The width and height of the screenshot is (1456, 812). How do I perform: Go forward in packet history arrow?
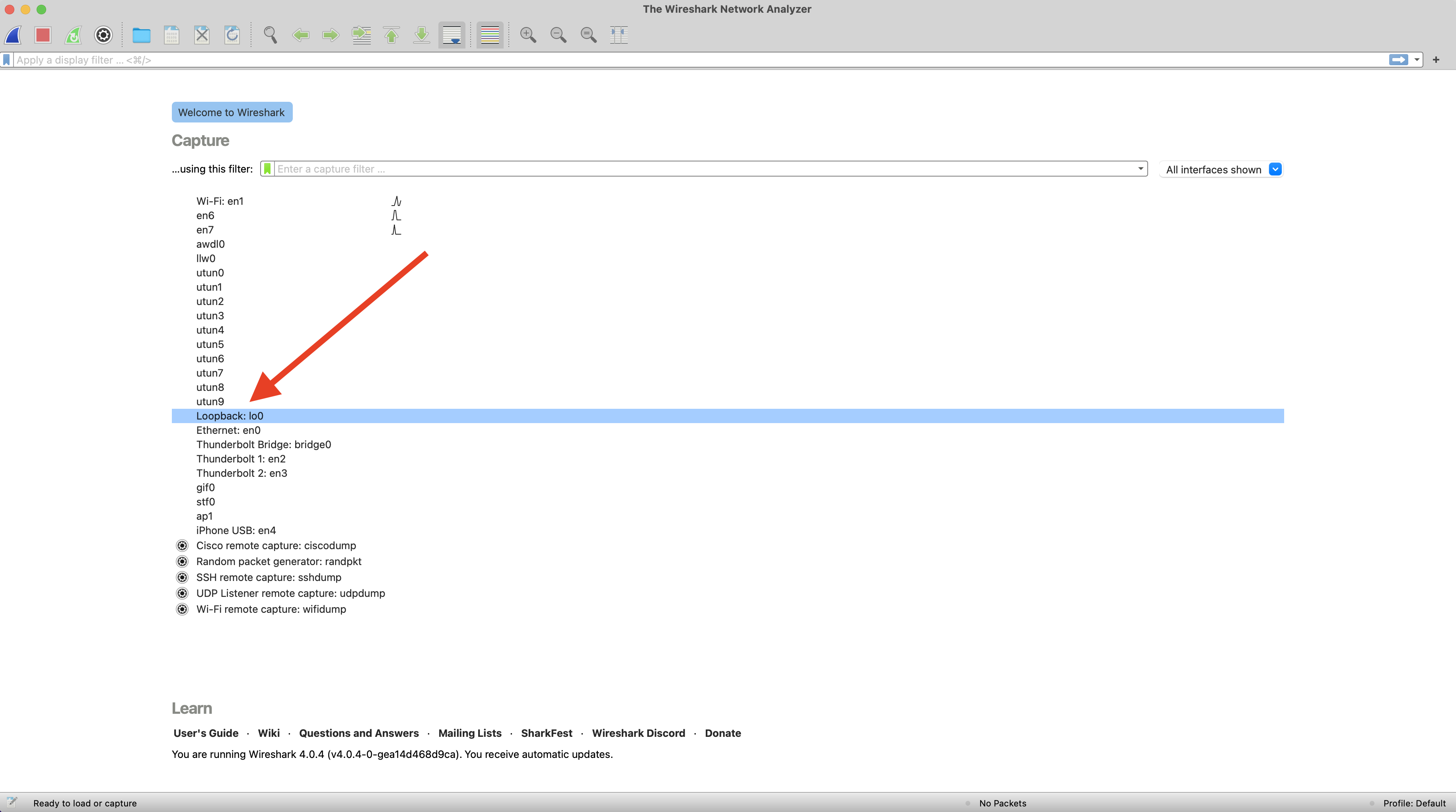[331, 35]
